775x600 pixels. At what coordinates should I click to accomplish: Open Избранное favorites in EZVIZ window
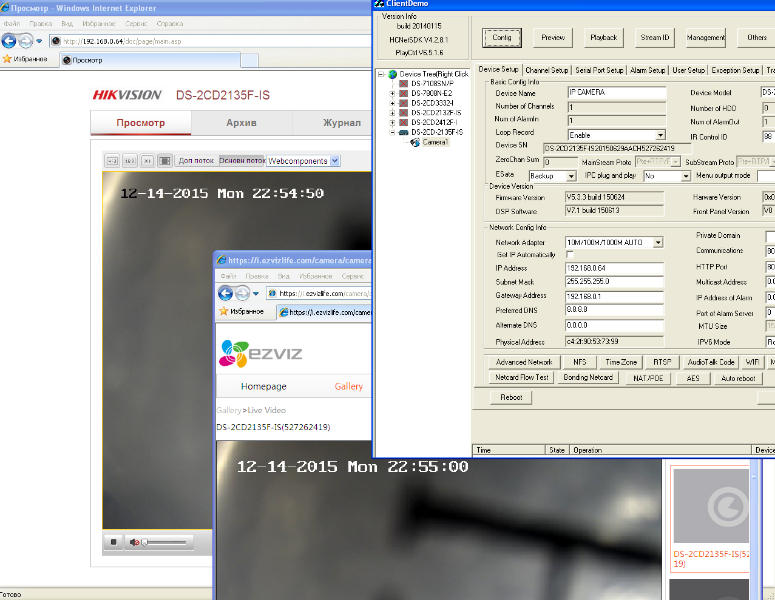point(242,311)
